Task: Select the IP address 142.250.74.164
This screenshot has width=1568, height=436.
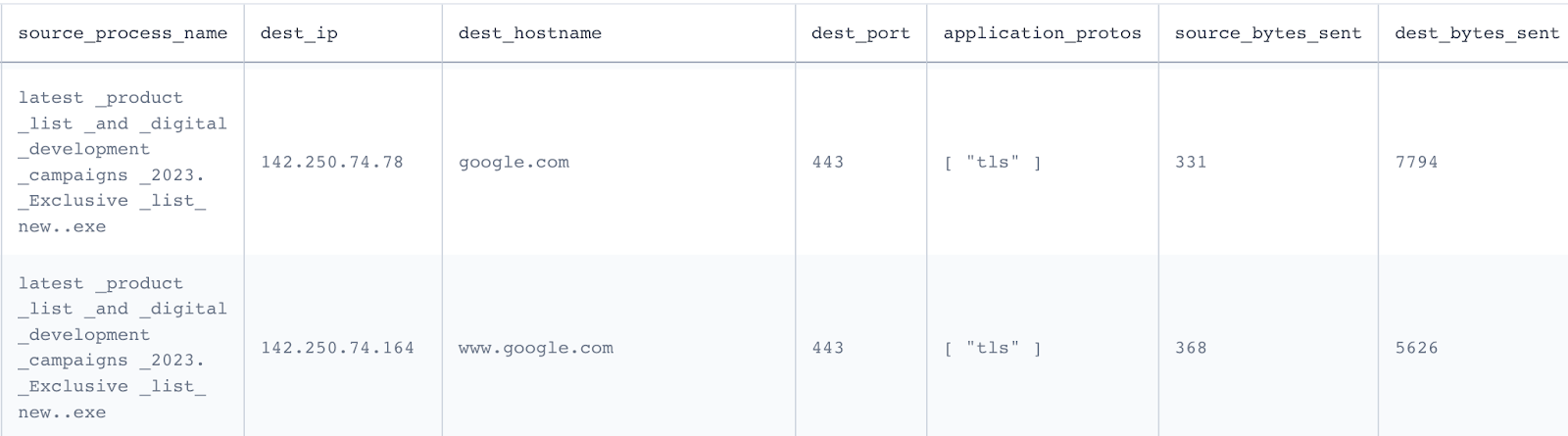Action: tap(337, 348)
